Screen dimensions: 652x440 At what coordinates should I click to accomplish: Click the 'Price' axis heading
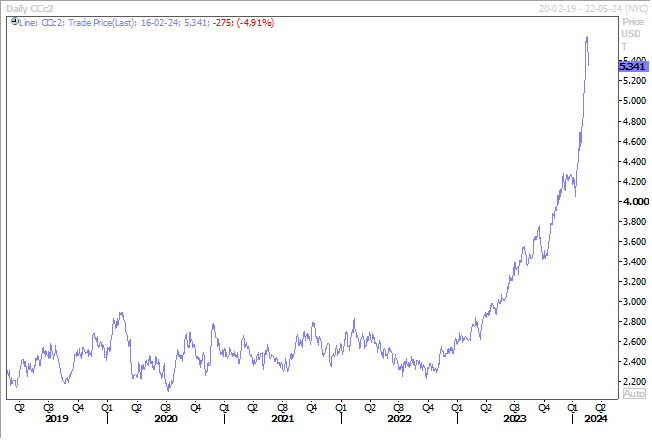point(633,22)
